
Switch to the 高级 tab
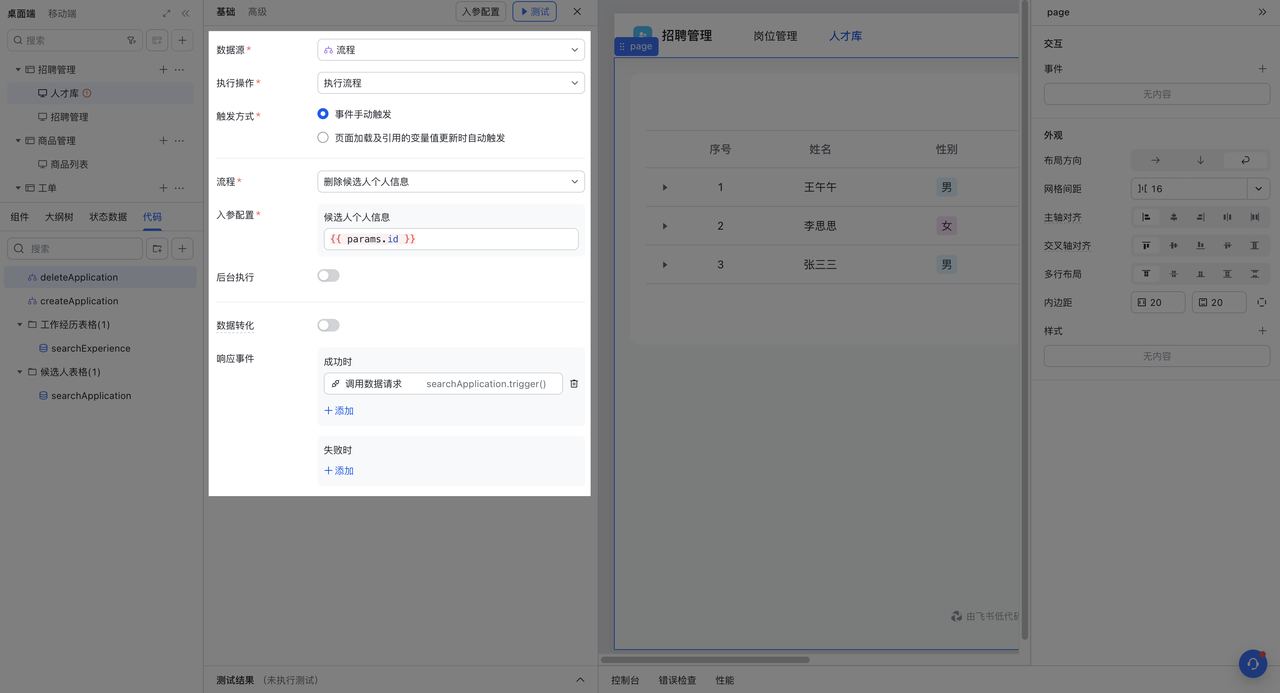[x=257, y=12]
